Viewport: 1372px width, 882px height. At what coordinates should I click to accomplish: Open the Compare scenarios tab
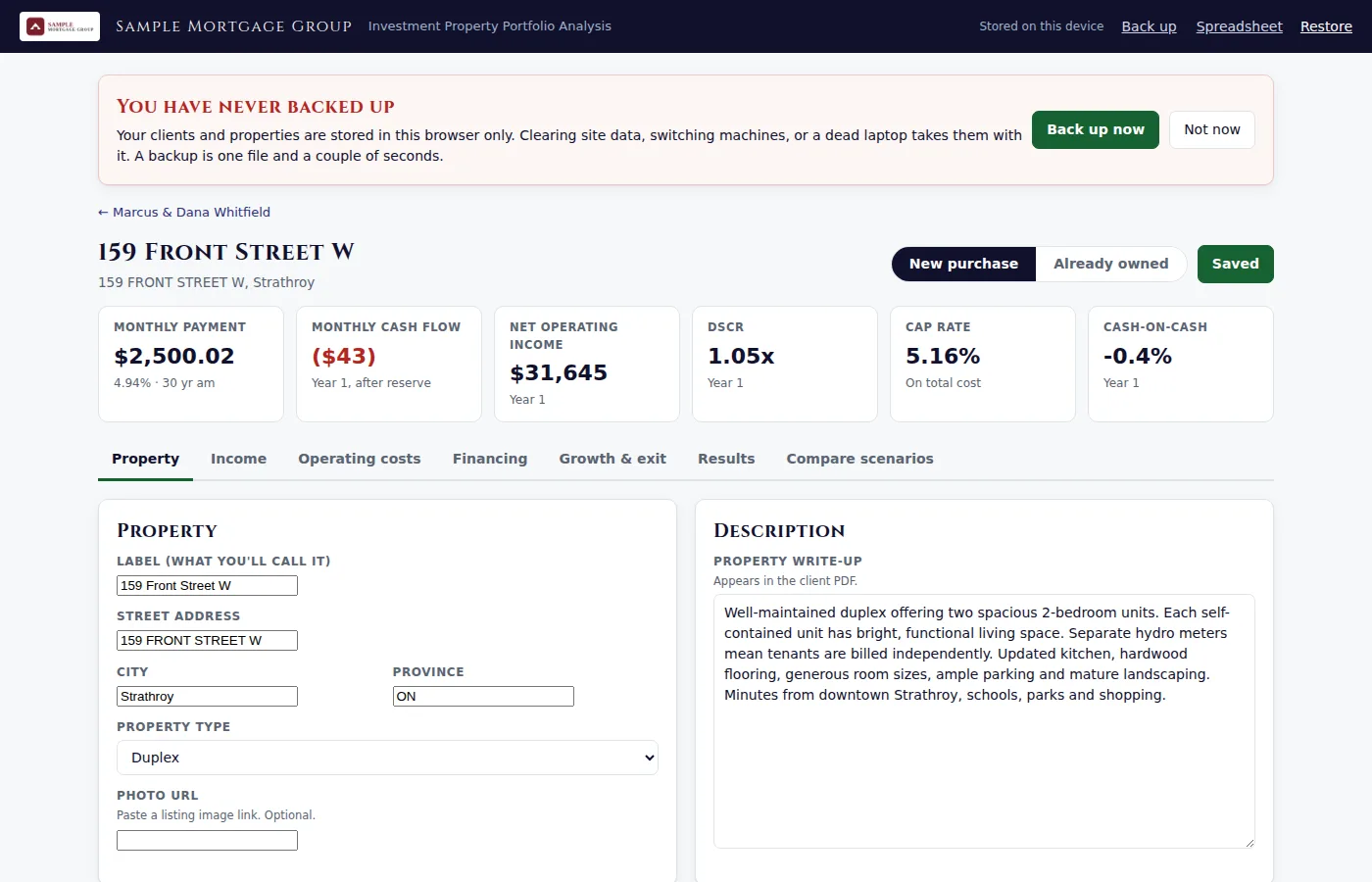pos(859,459)
